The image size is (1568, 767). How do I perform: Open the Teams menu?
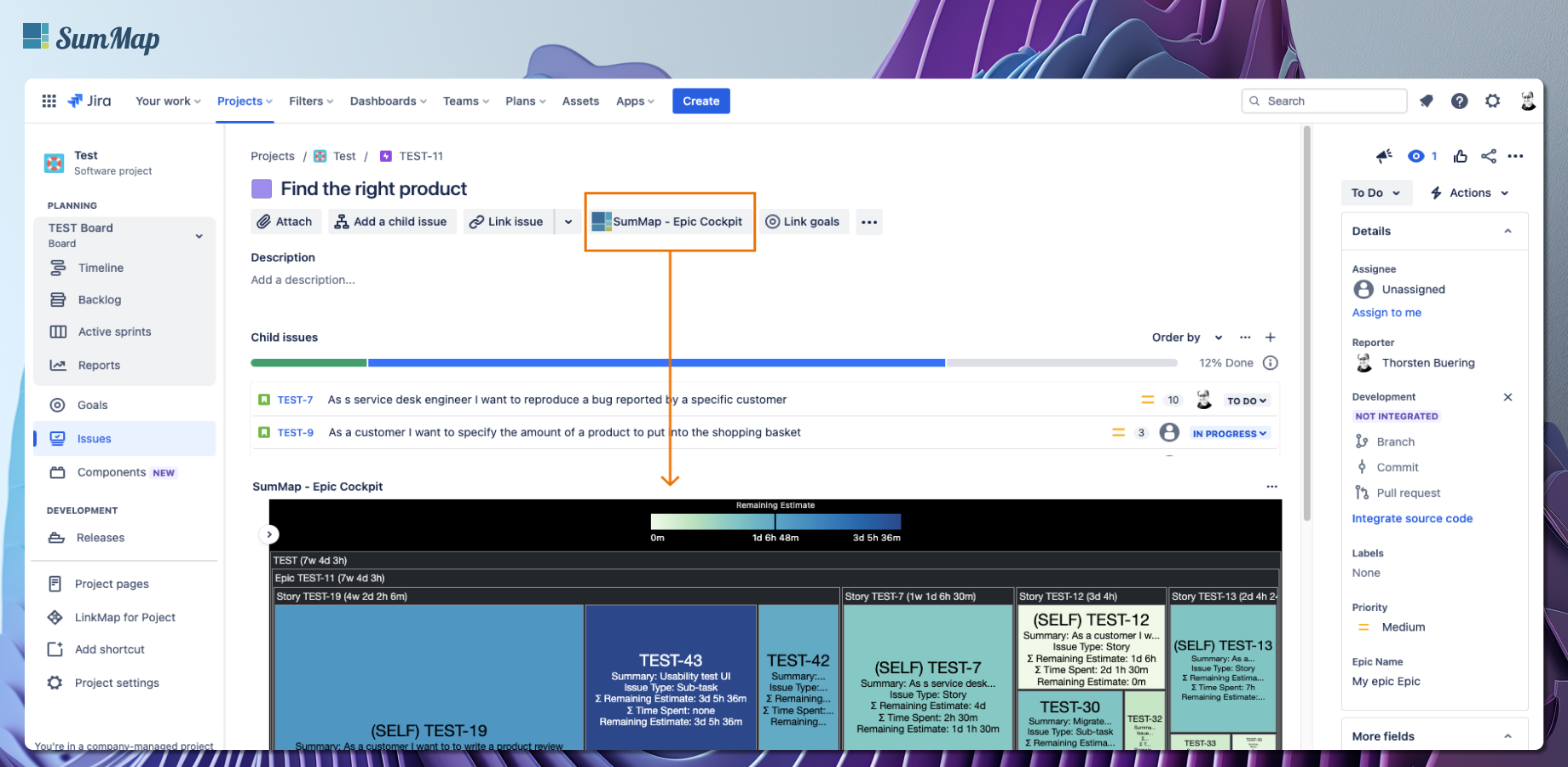[466, 101]
